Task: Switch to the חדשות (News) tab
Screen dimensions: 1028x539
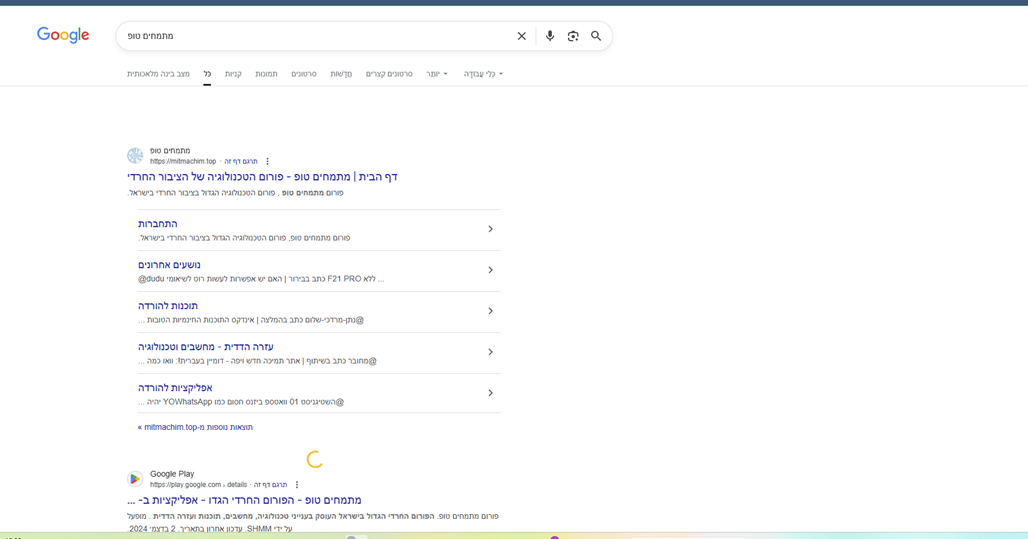Action: pos(341,74)
